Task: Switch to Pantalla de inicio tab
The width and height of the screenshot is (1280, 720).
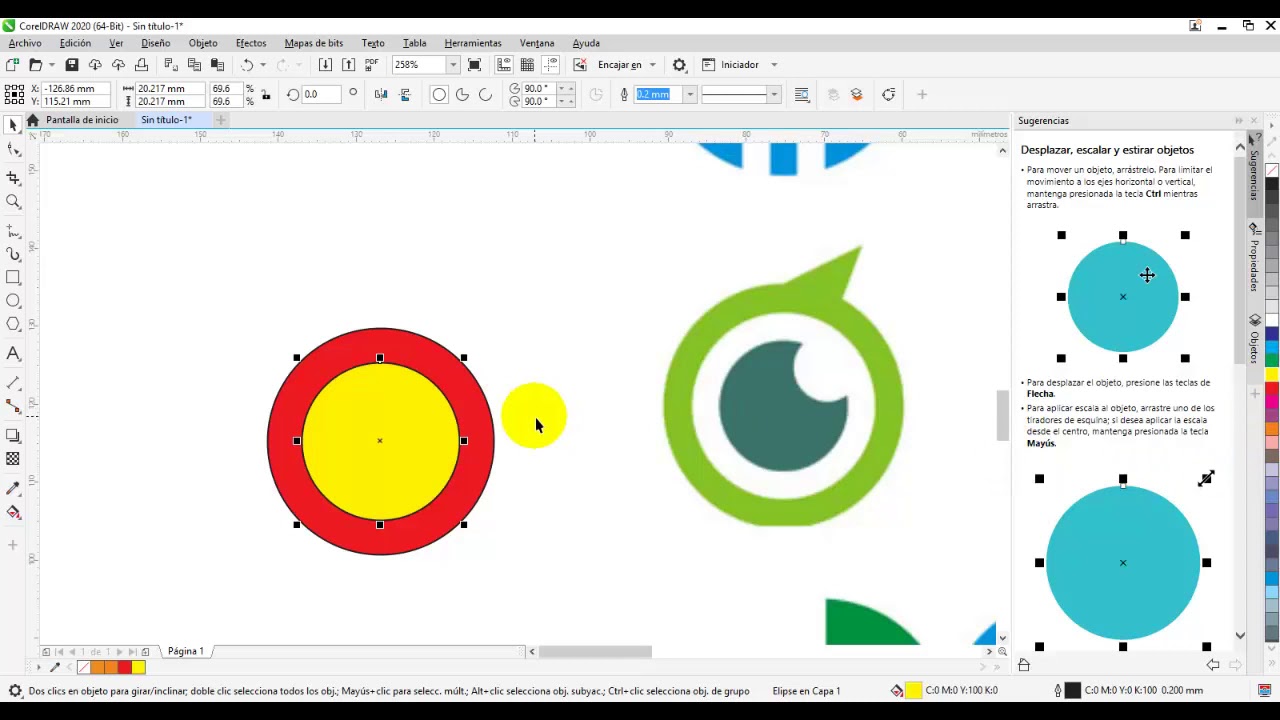Action: point(81,120)
